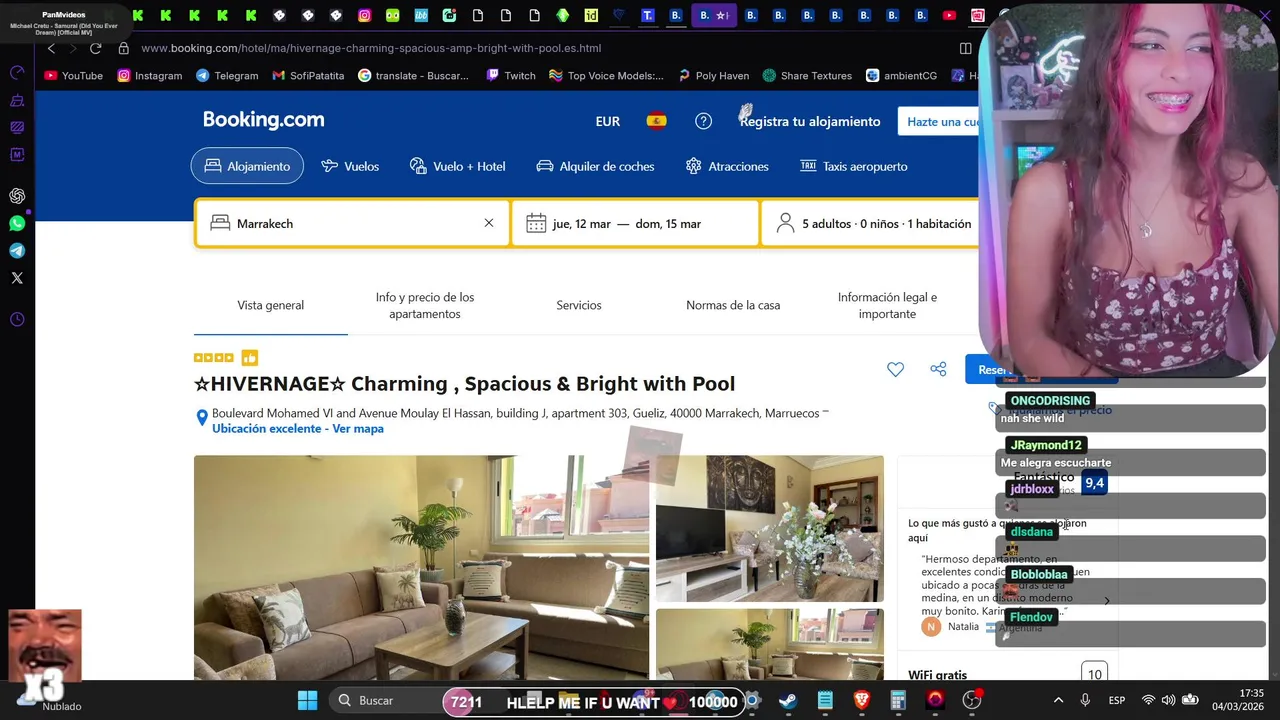Open Poly Haven bookmark

(713, 75)
